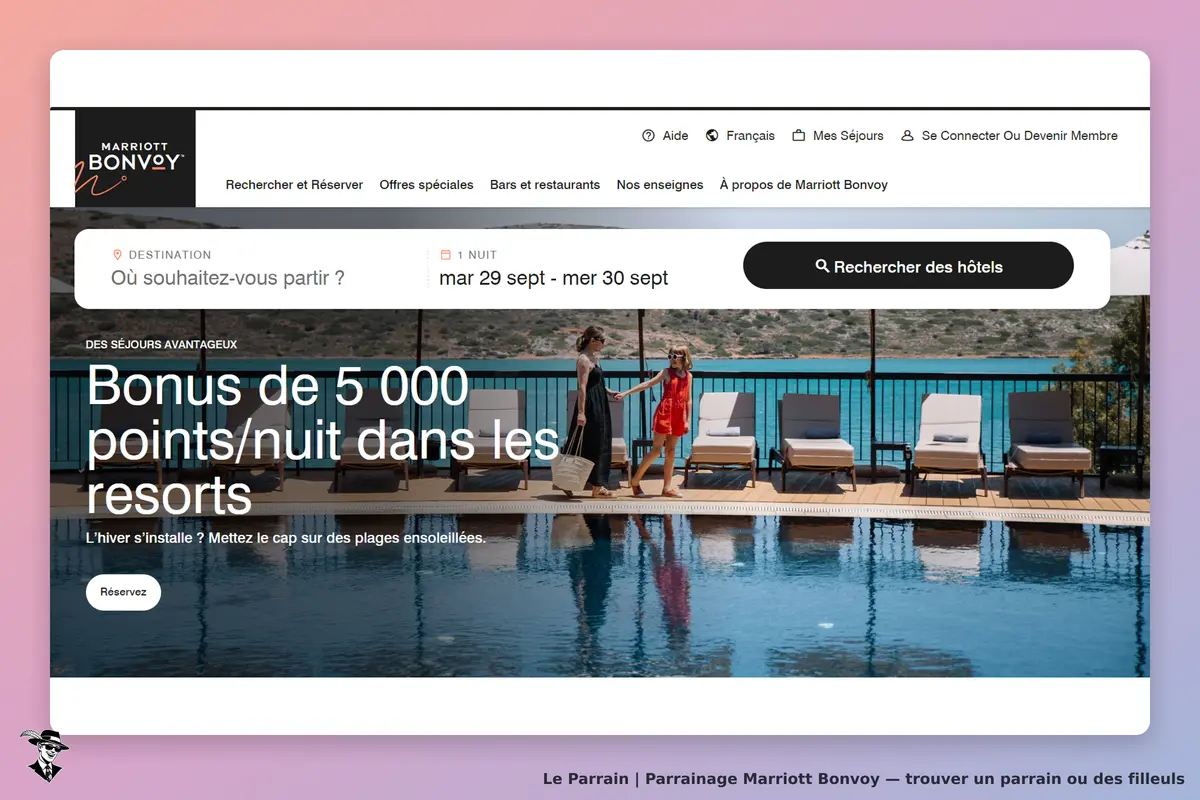Open the date range mar 29 sept selector
The height and width of the screenshot is (800, 1200).
[554, 278]
